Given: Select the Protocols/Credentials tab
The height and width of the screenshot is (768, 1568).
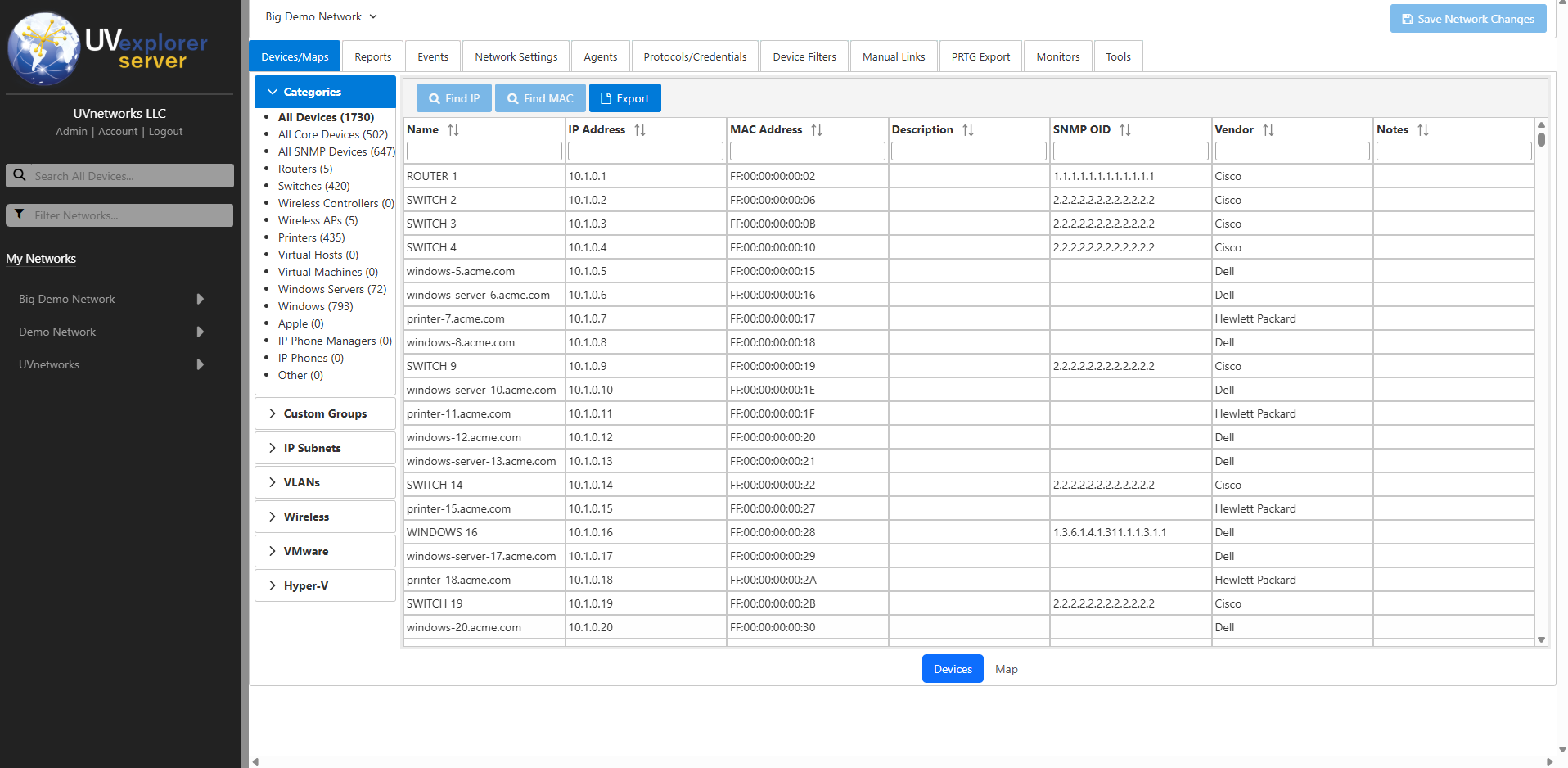Looking at the screenshot, I should point(695,56).
